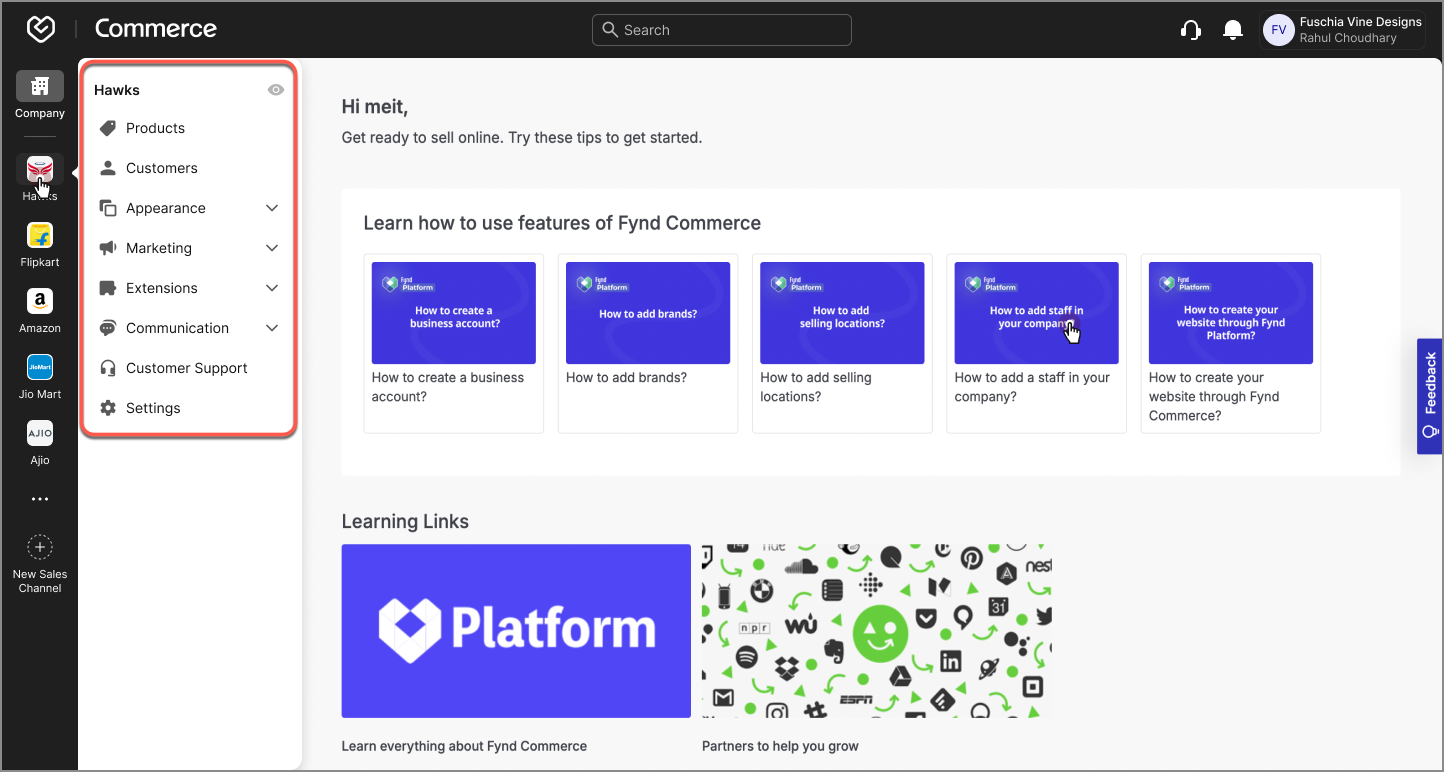Add a New Sales Channel
1444x772 pixels.
(39, 548)
